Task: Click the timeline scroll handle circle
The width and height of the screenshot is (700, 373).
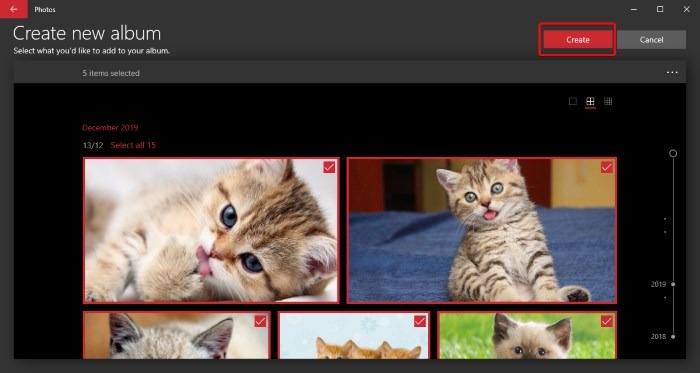Action: pos(673,153)
